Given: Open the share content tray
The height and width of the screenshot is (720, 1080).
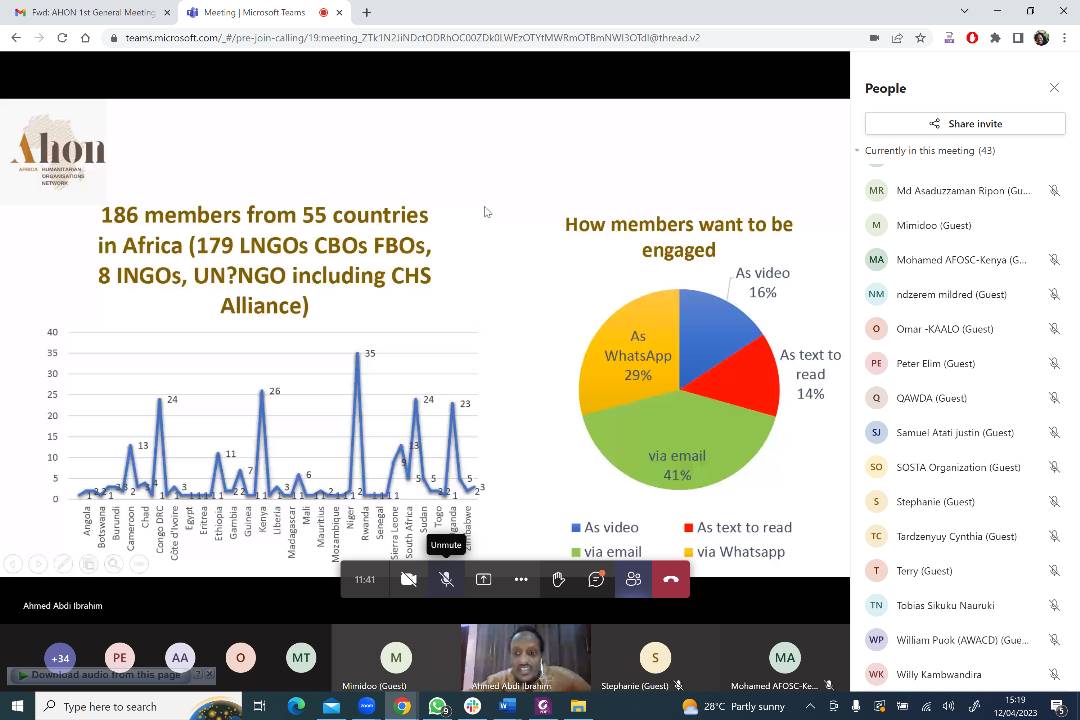Looking at the screenshot, I should click(x=483, y=579).
